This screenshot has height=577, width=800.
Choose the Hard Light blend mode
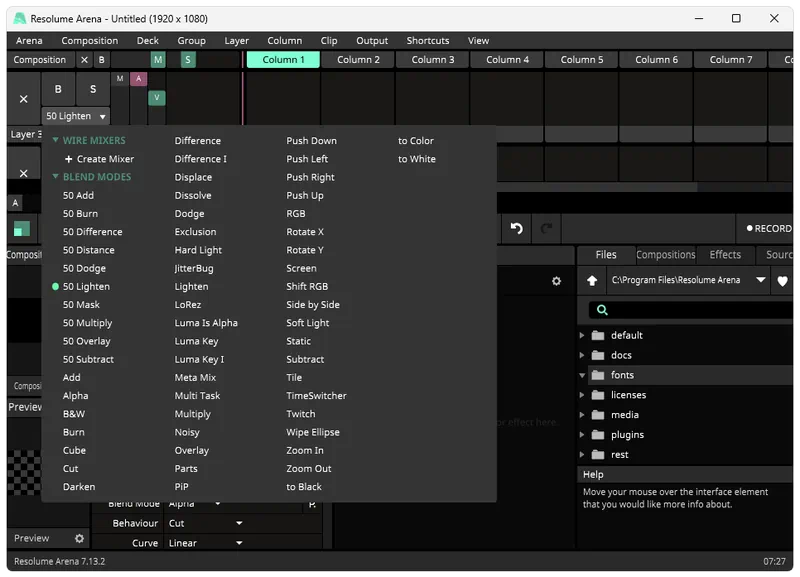[x=198, y=250]
